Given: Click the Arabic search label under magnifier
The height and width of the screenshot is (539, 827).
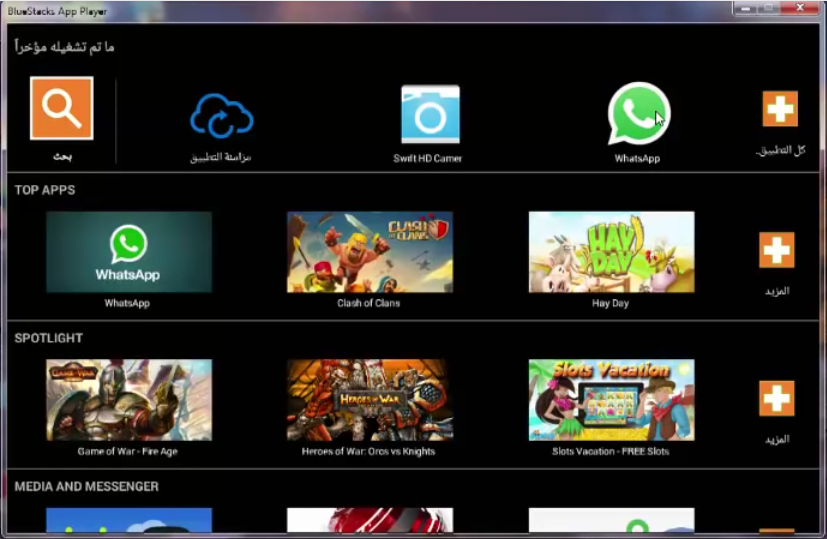Looking at the screenshot, I should tap(62, 157).
